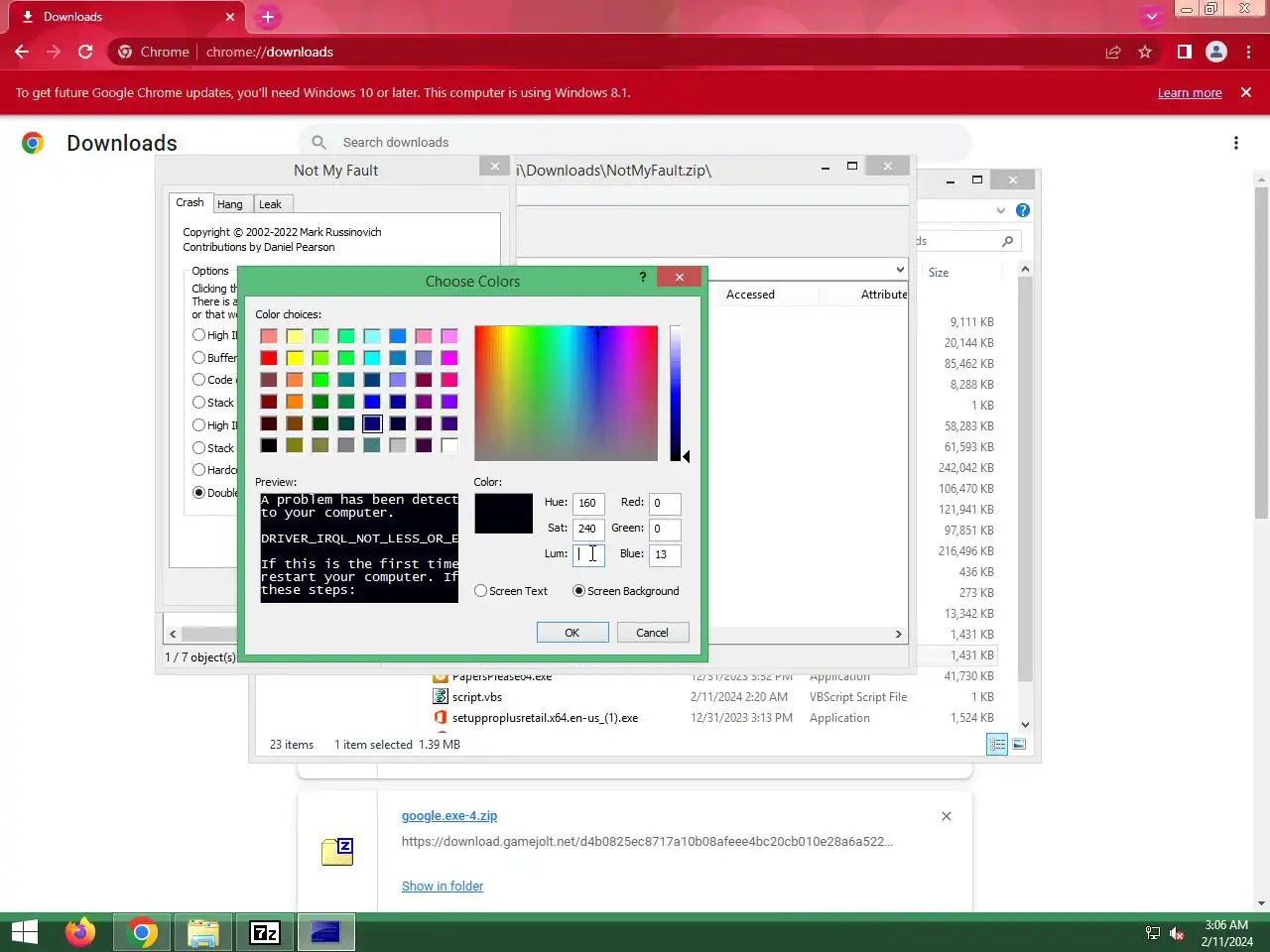
Task: Dismiss the Windows 8.1 update warning banner
Action: (1246, 92)
